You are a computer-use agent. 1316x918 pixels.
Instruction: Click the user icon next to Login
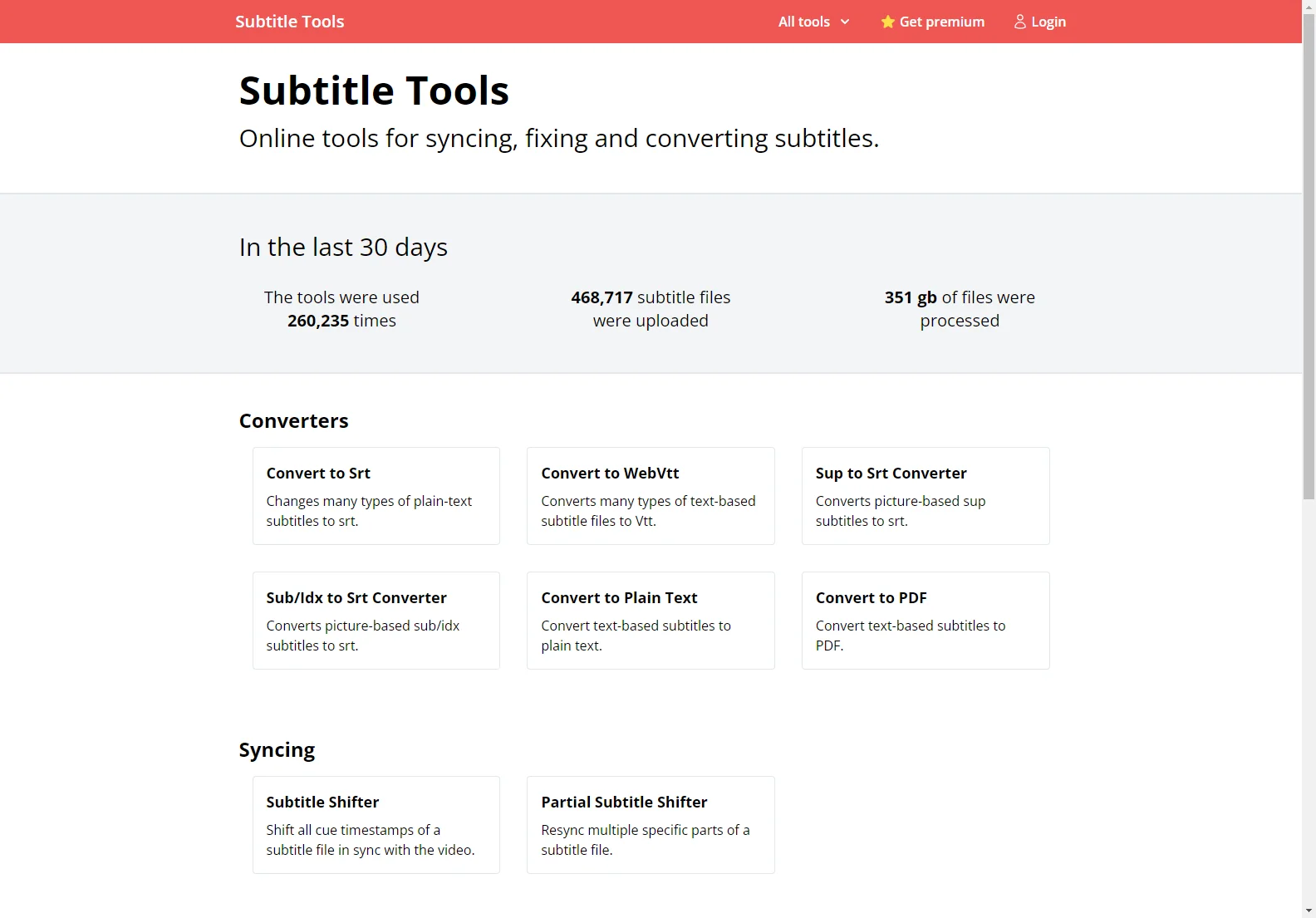(1020, 22)
